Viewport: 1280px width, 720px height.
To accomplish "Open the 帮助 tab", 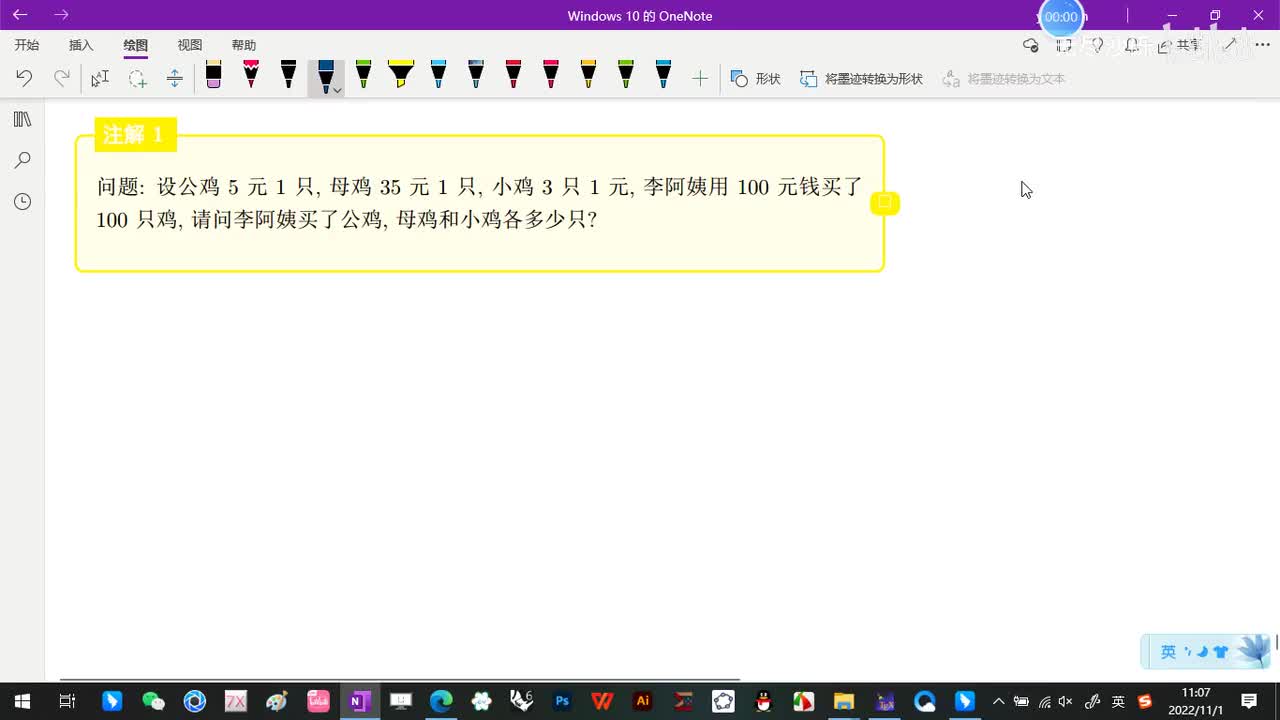I will point(244,45).
